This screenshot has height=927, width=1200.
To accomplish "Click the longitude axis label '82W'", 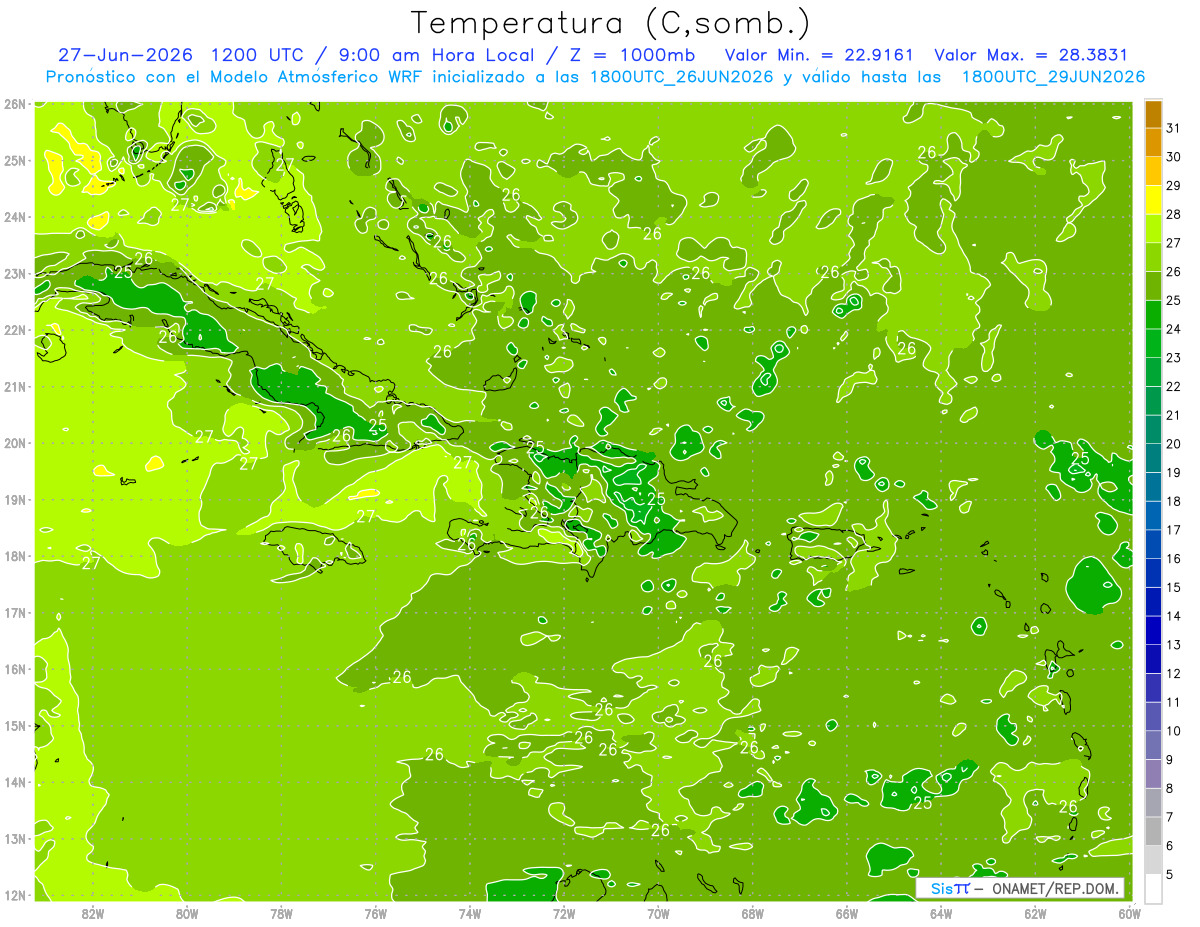I will pos(92,913).
